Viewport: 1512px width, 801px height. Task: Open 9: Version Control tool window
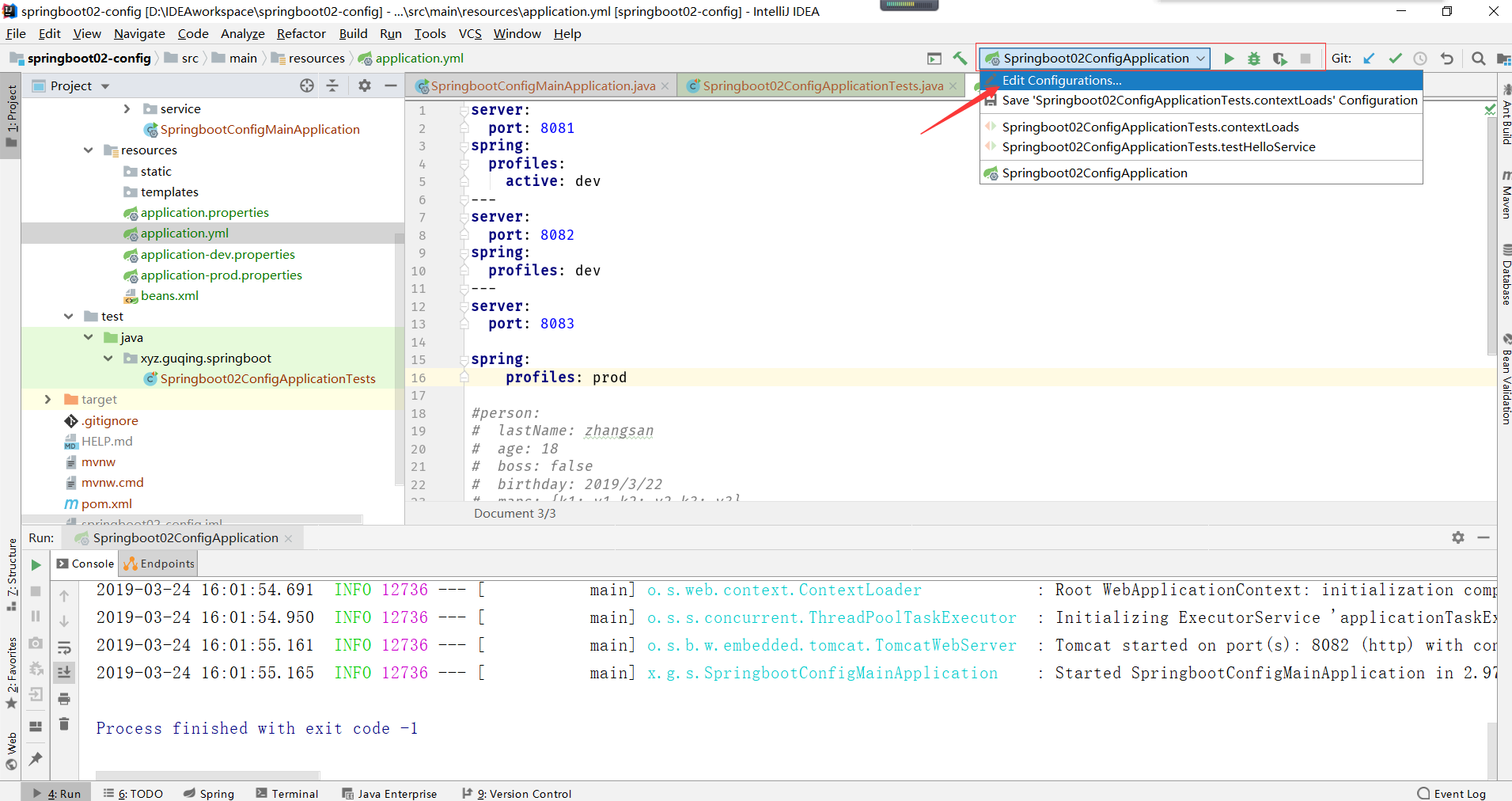(517, 793)
